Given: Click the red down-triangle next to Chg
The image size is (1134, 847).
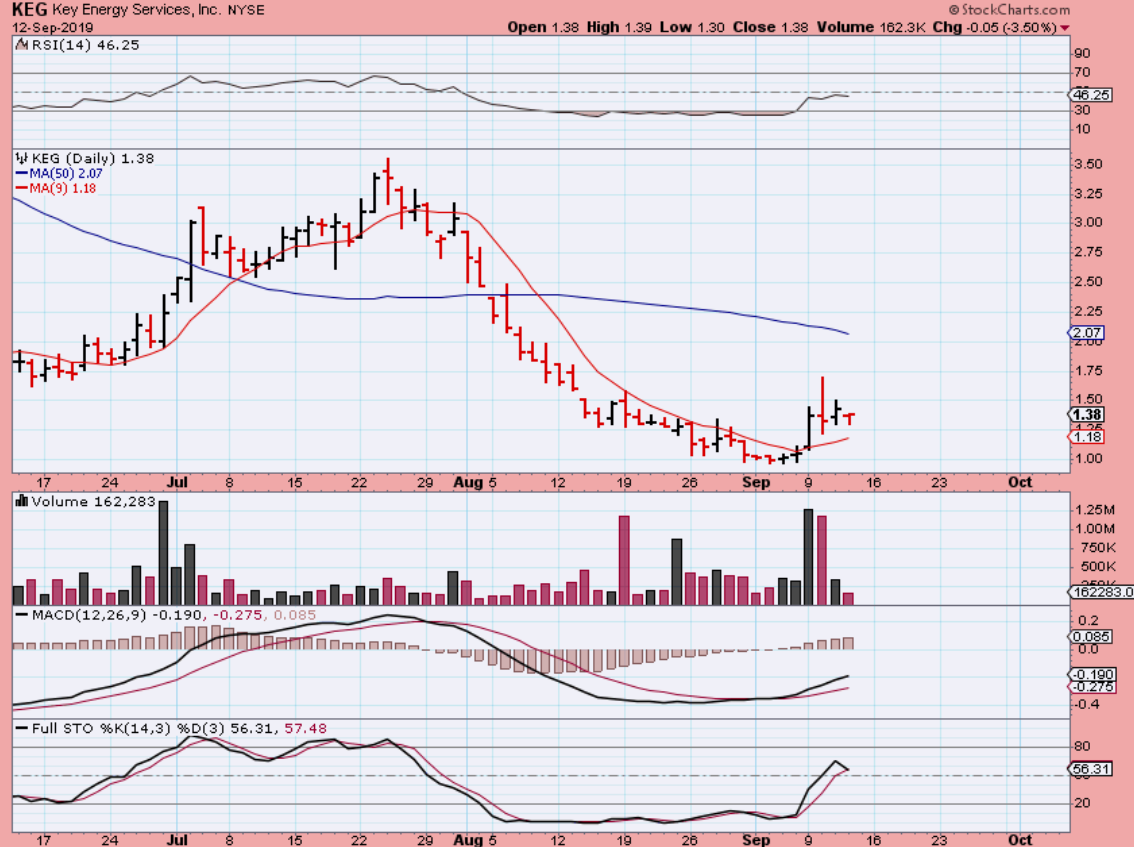Looking at the screenshot, I should 1065,28.
